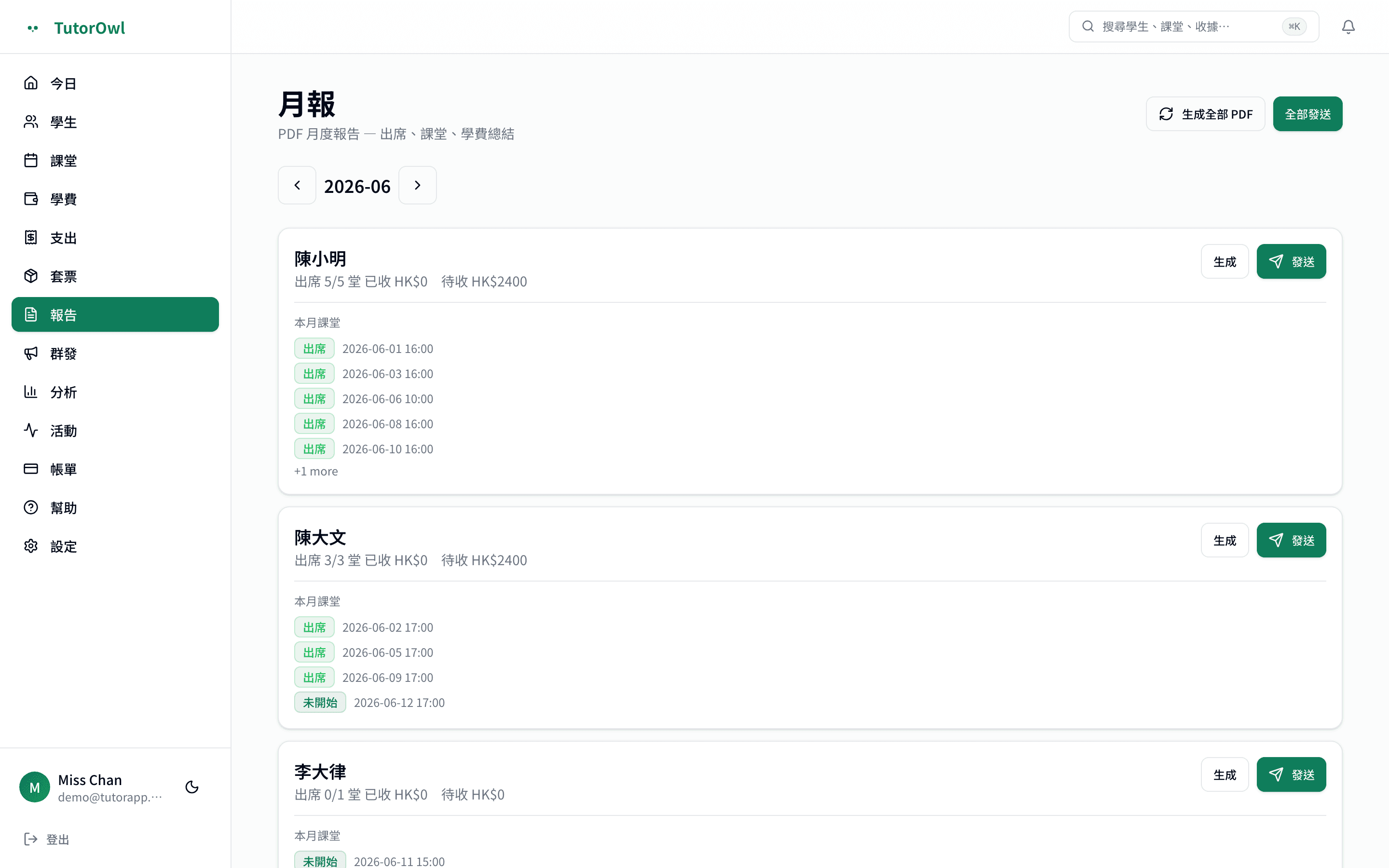Click 李大律 summary 出席 0/1 堂
Image resolution: width=1389 pixels, height=868 pixels.
point(328,795)
